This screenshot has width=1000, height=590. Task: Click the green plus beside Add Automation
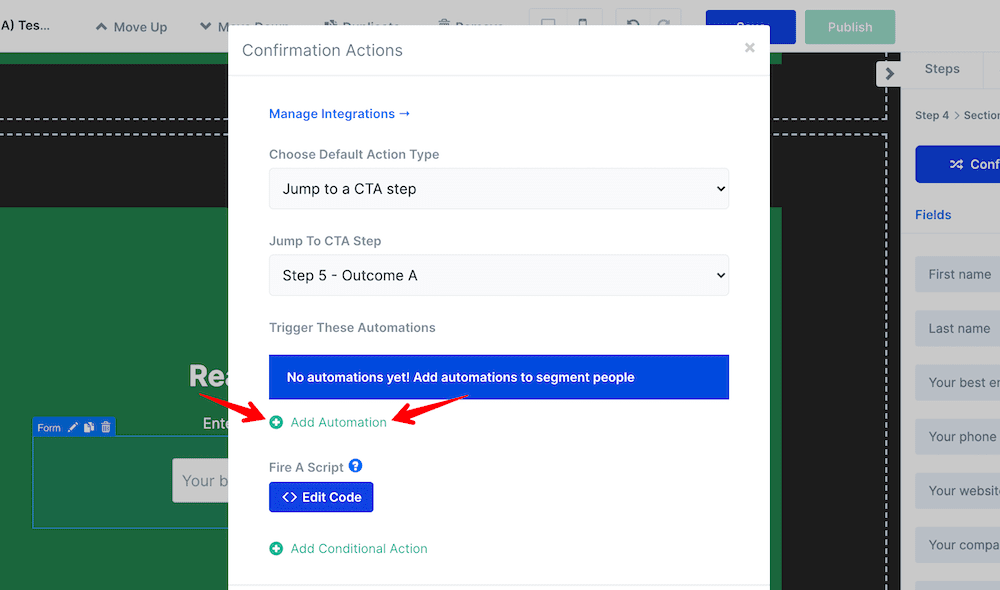277,422
